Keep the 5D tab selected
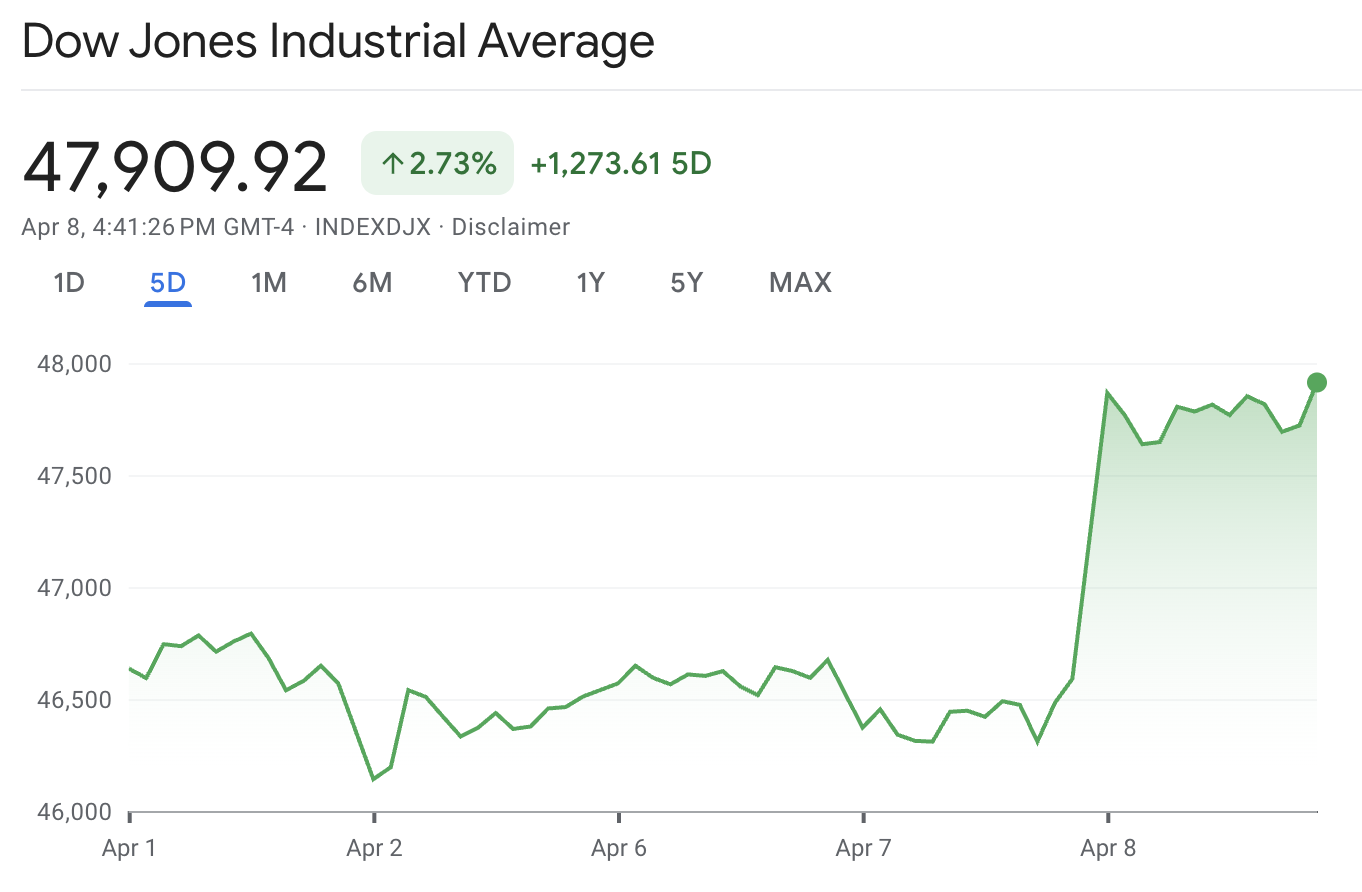The height and width of the screenshot is (892, 1362). (167, 283)
